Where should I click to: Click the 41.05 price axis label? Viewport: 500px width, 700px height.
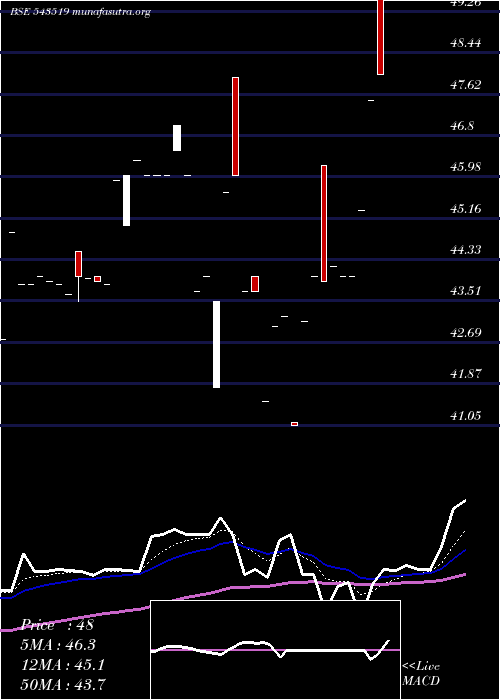click(466, 416)
